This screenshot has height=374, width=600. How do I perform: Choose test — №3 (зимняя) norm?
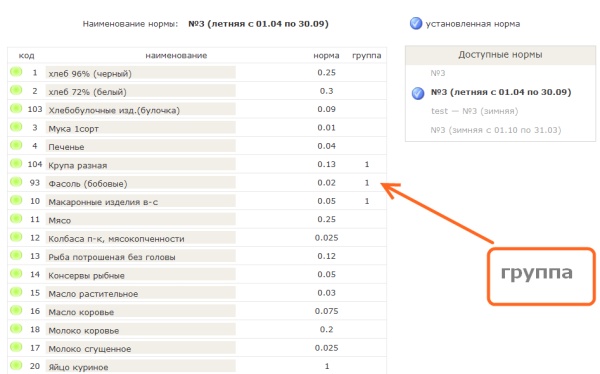pyautogui.click(x=474, y=111)
